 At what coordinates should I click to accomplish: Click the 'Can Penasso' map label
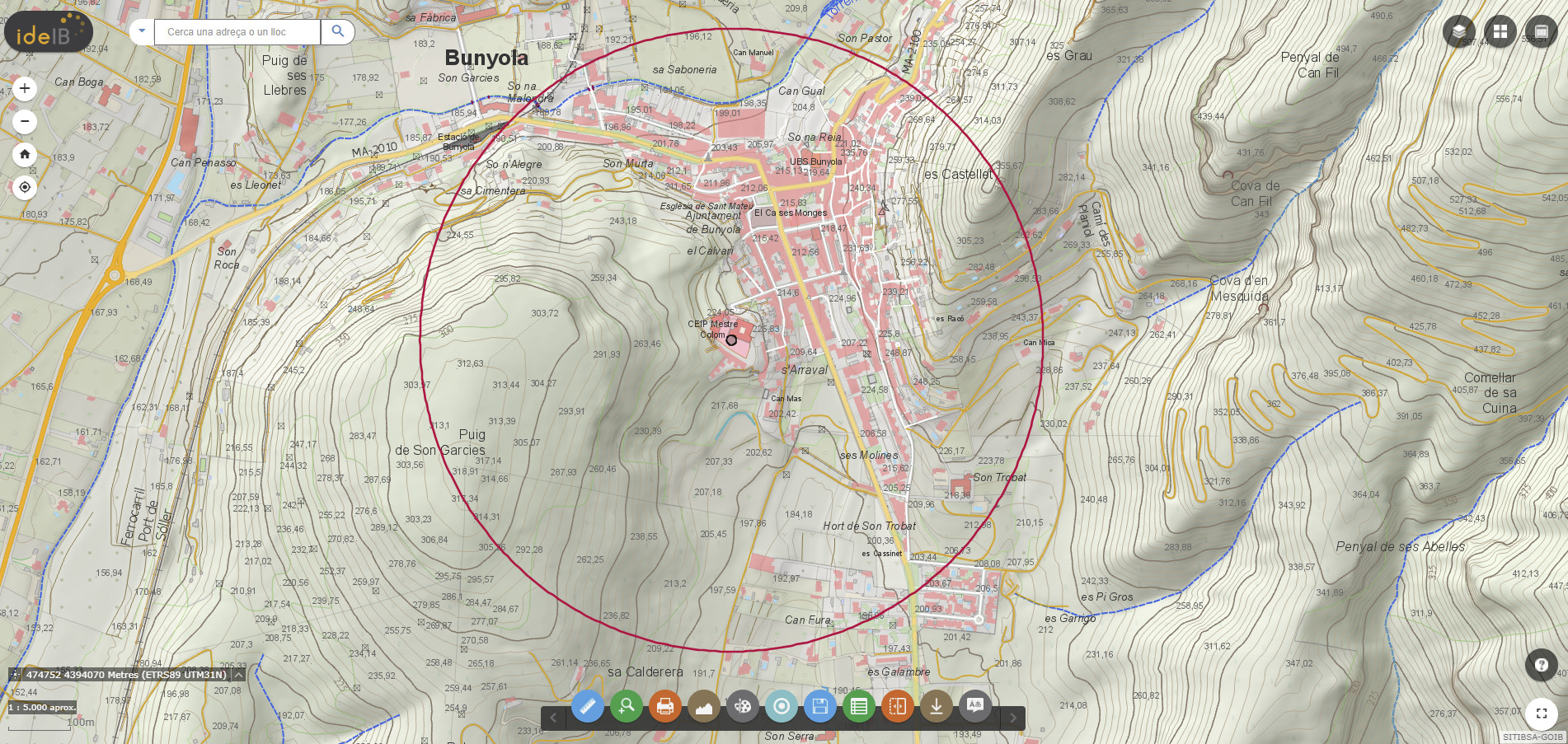203,162
